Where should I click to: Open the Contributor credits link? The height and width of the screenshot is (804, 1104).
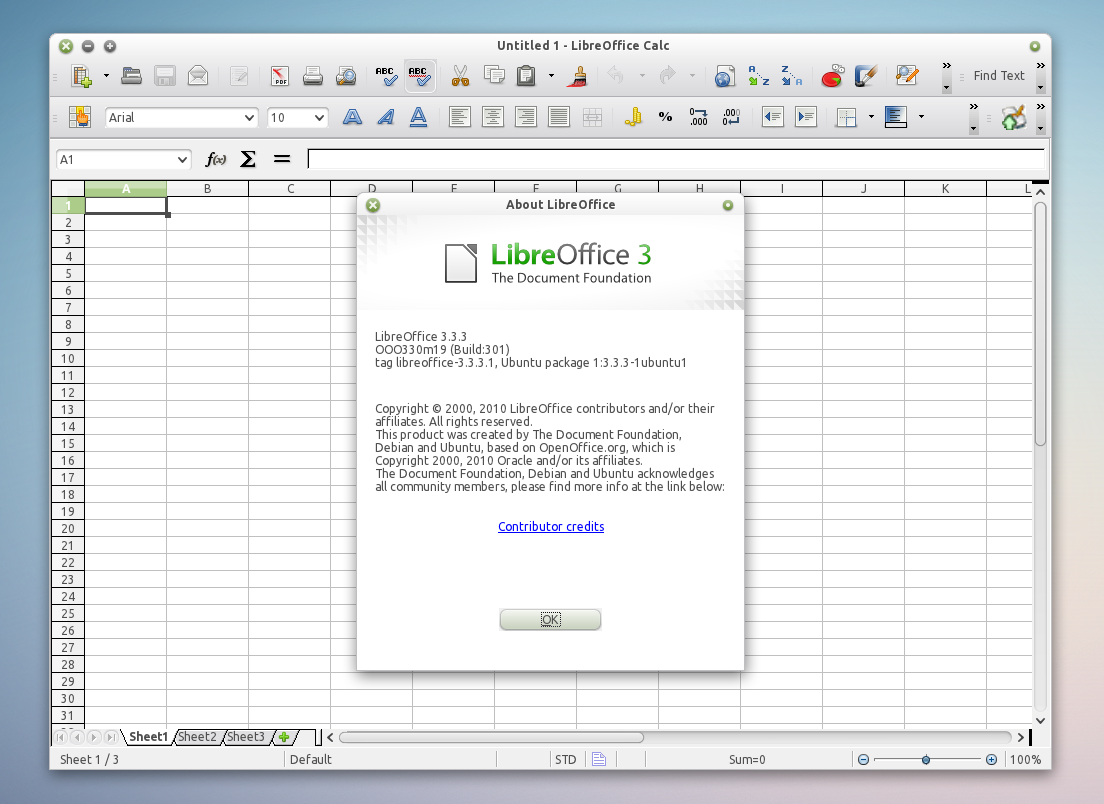coord(551,527)
